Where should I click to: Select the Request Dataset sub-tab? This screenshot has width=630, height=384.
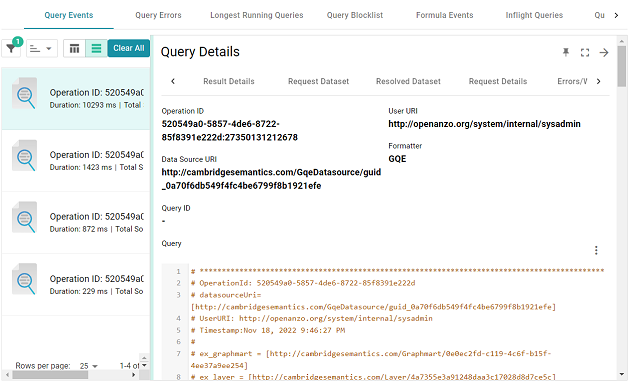tap(318, 82)
